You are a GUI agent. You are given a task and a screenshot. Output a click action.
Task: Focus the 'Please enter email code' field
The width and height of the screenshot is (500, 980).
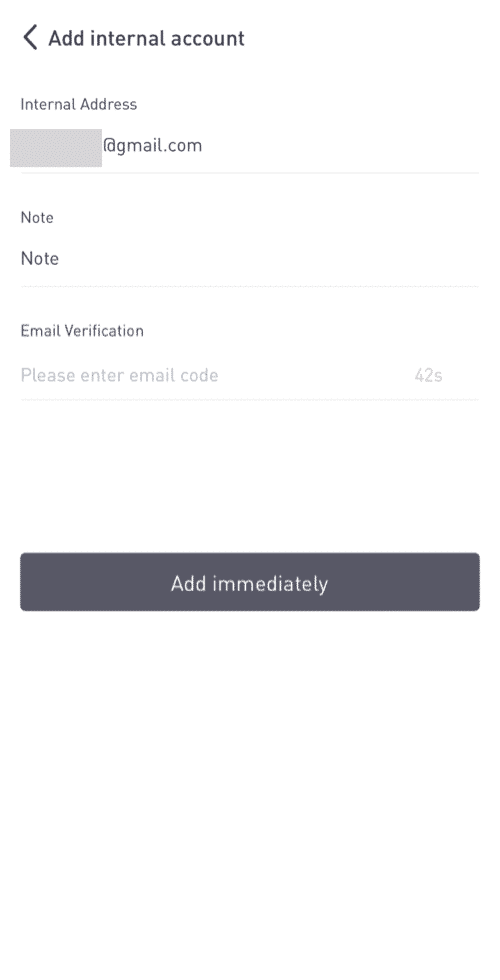click(x=212, y=375)
